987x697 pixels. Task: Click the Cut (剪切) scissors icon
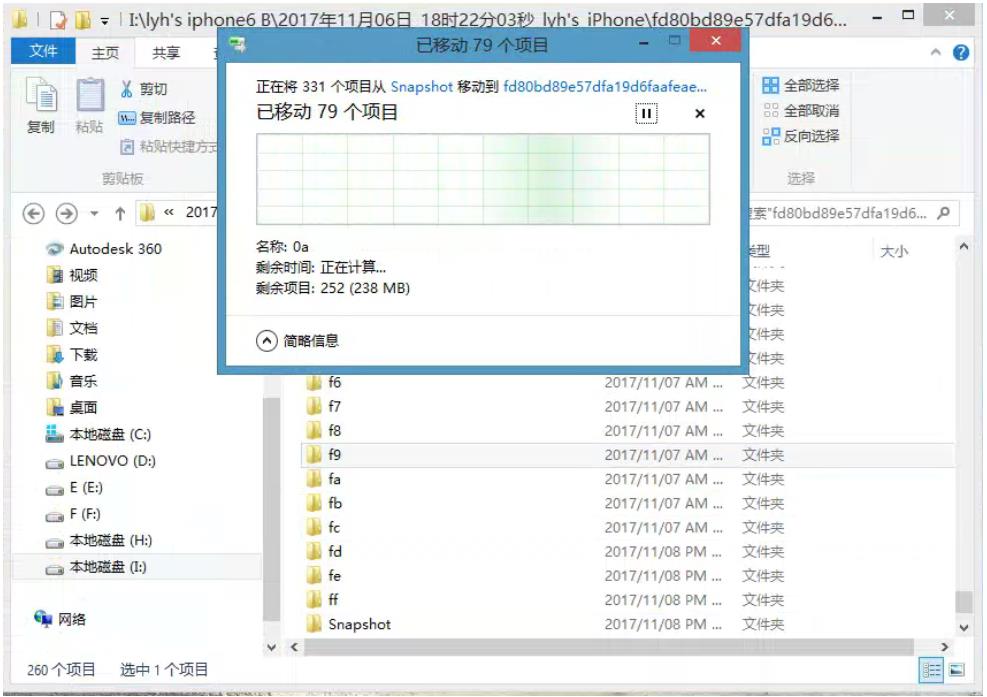click(128, 90)
